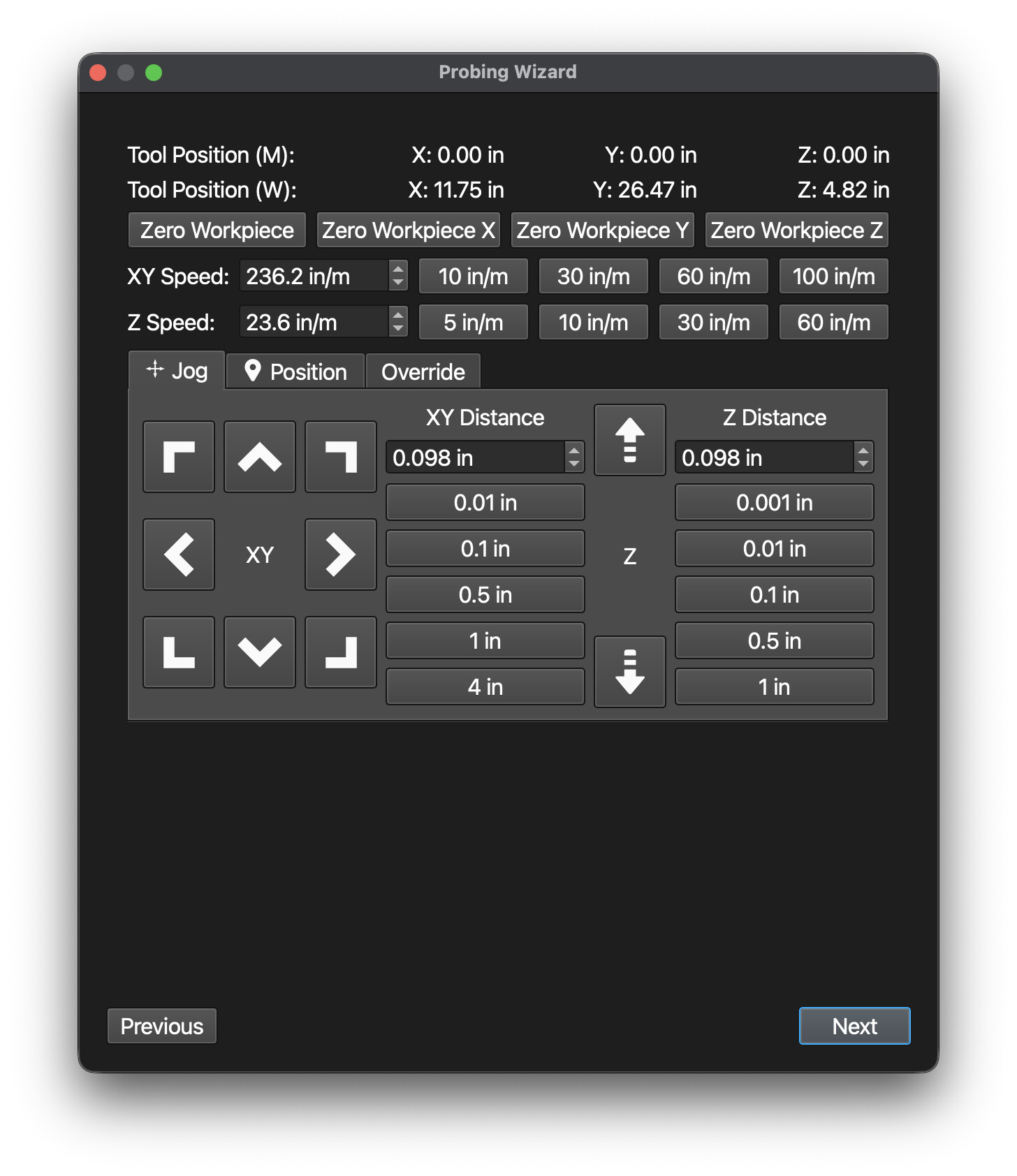Jog tool left with left chevron
This screenshot has width=1017, height=1176.
tap(179, 554)
